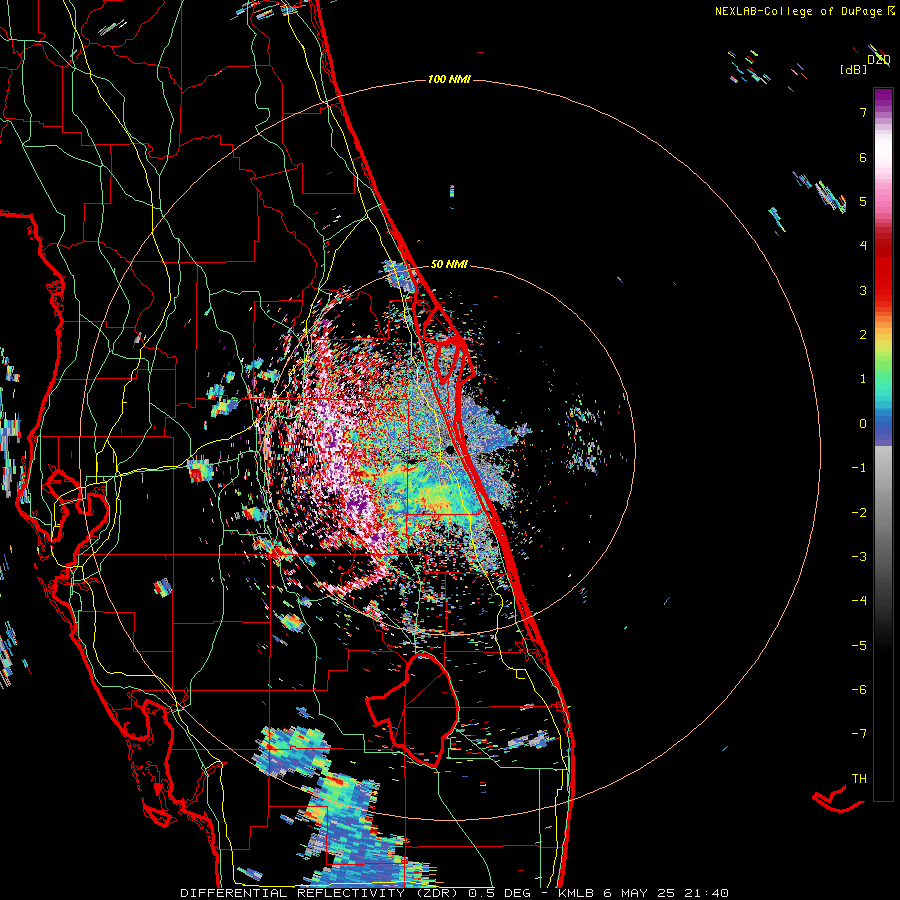The height and width of the screenshot is (900, 900).
Task: Click the "-7" value on the color scale
Action: [859, 734]
